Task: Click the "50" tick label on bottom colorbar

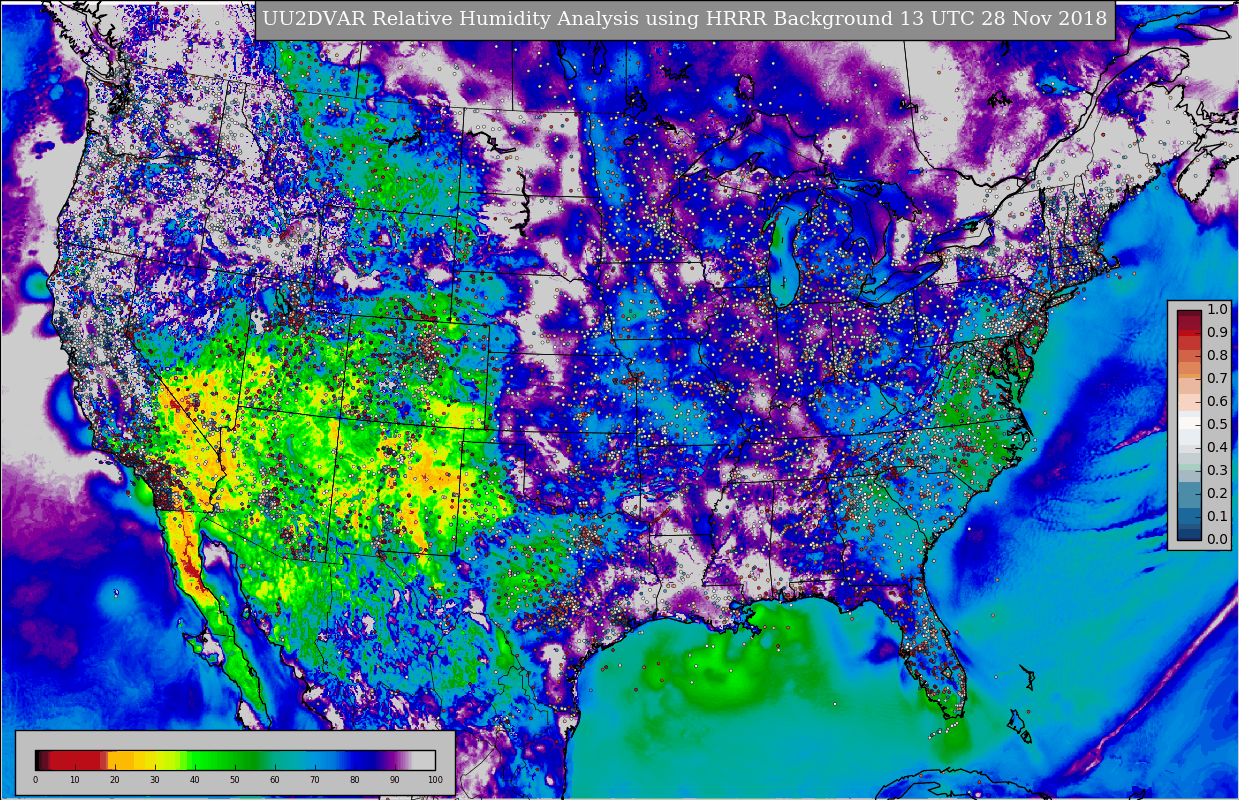Action: (x=235, y=780)
